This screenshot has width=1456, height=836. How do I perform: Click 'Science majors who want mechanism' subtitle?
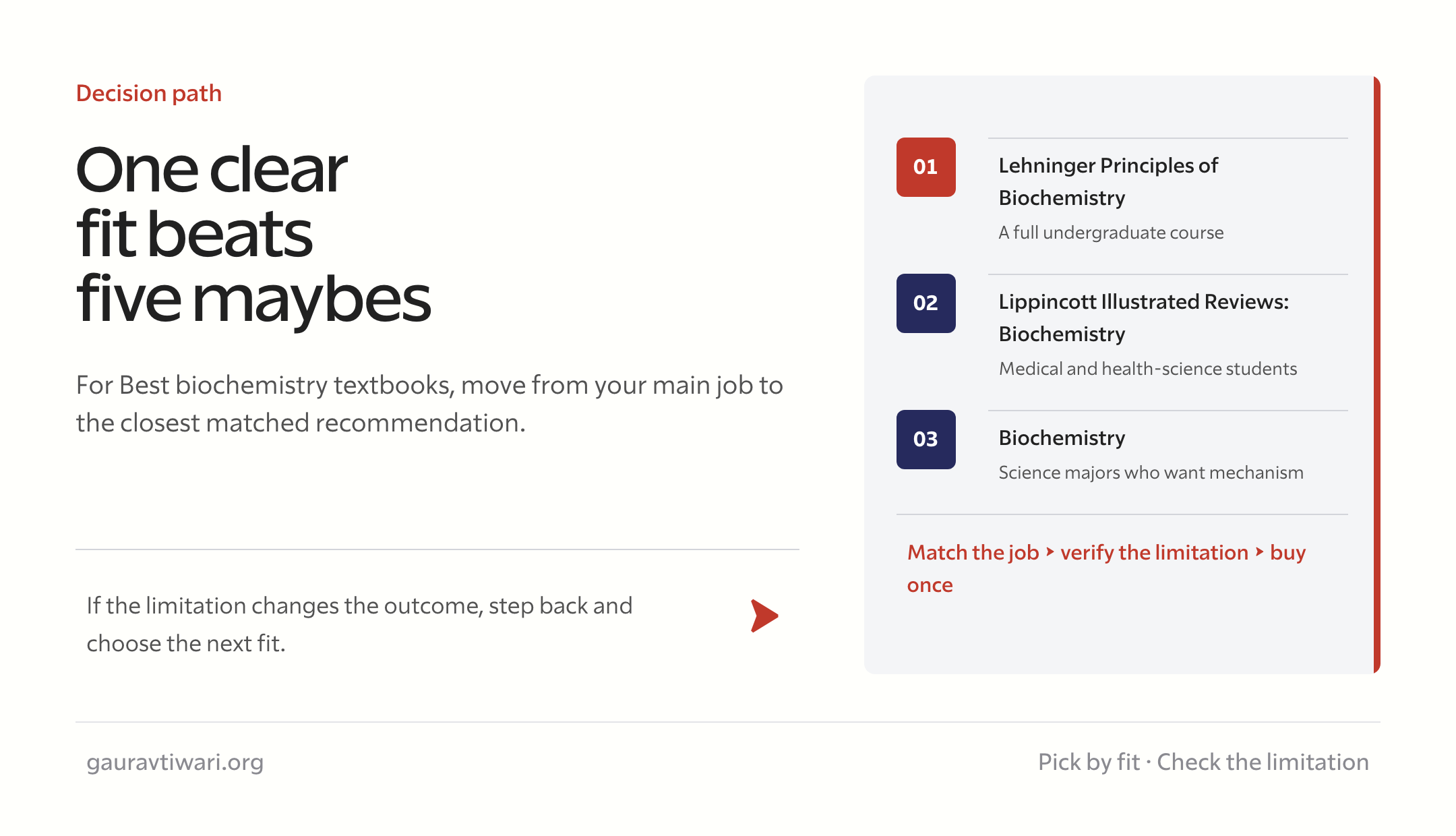tap(1151, 473)
